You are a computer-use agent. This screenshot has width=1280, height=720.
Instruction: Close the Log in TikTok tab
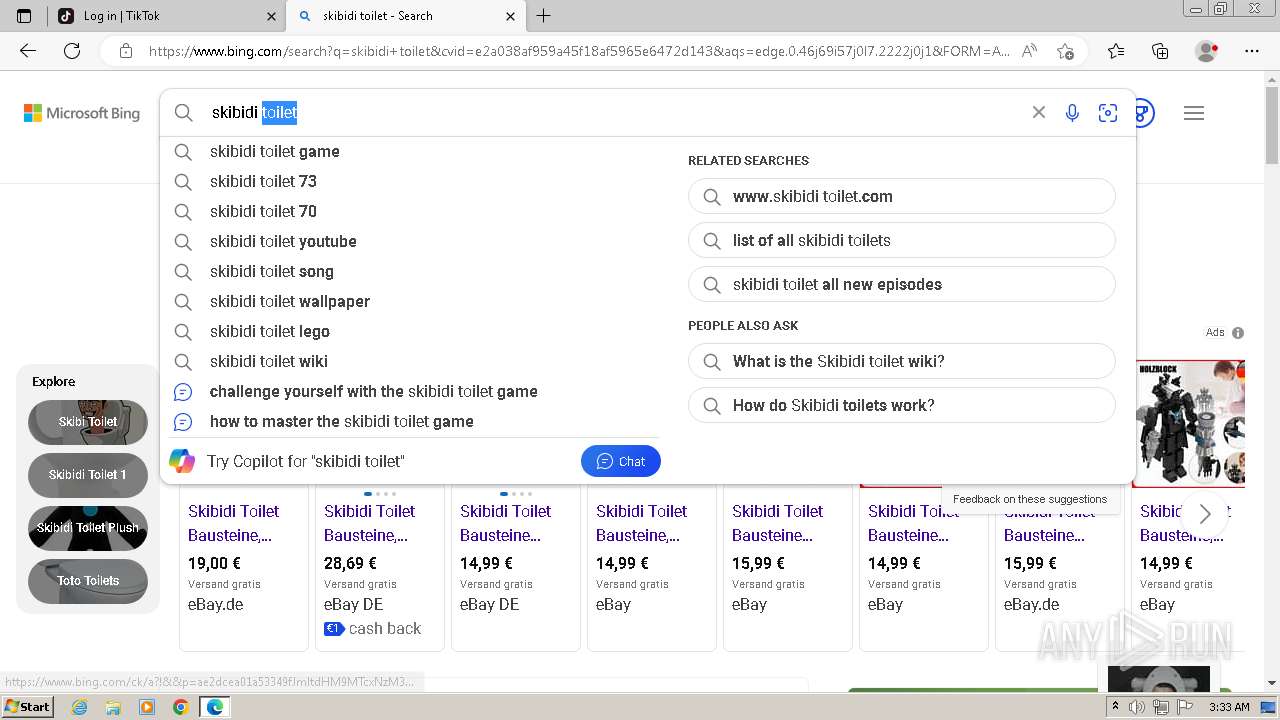[x=271, y=16]
